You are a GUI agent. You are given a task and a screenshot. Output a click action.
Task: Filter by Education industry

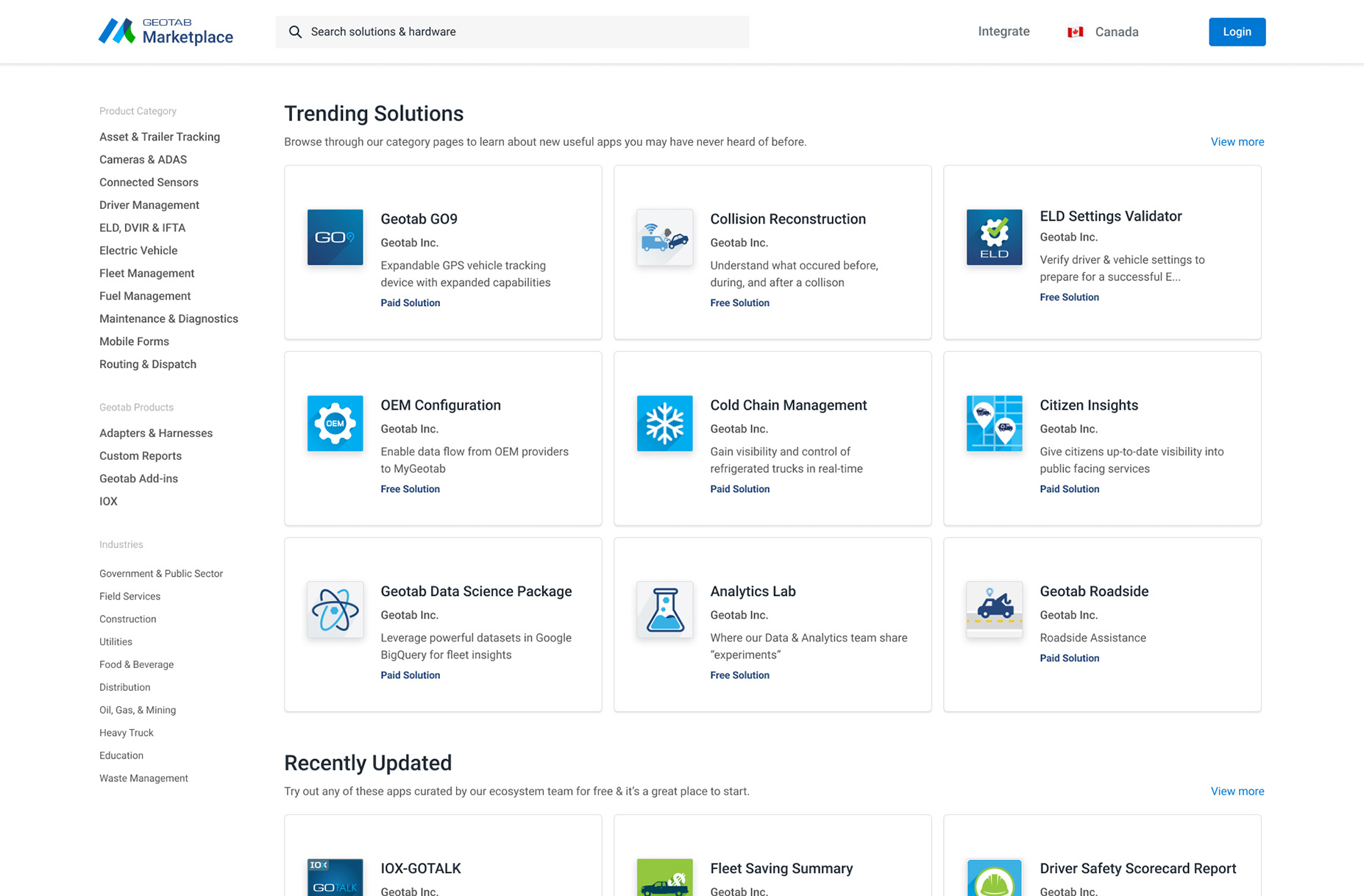[x=121, y=756]
